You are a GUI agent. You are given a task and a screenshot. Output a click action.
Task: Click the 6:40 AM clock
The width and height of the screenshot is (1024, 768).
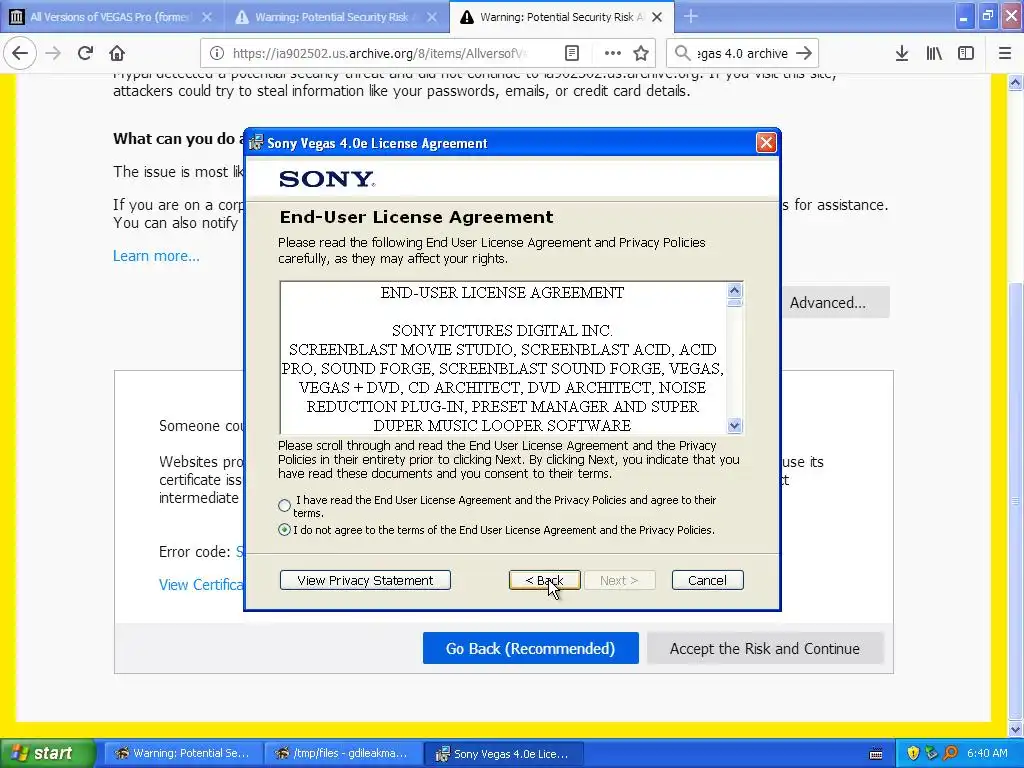[x=987, y=753]
